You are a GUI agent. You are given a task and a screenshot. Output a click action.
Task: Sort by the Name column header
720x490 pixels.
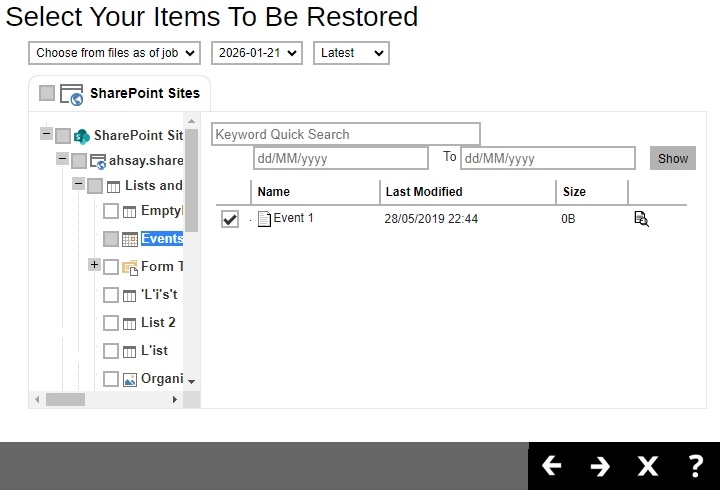[274, 192]
